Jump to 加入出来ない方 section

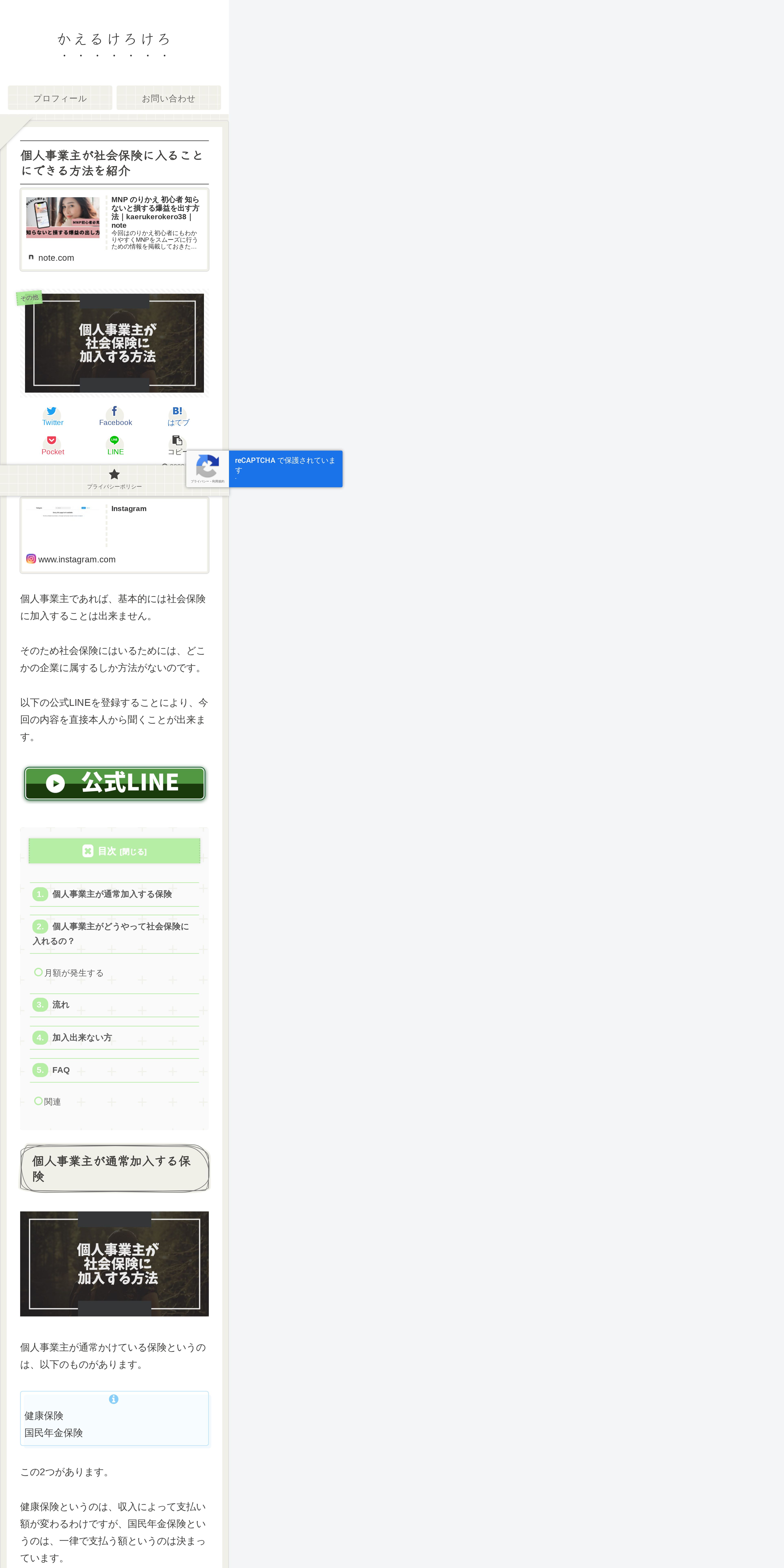click(x=82, y=1038)
